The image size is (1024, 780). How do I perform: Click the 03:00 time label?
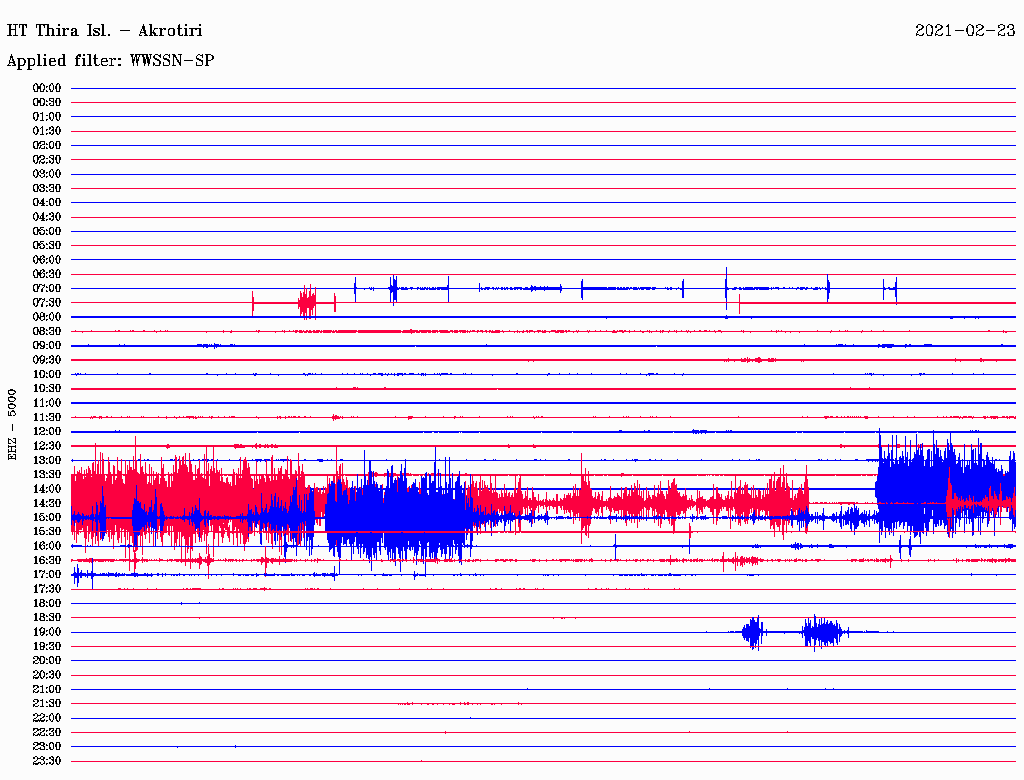[47, 174]
